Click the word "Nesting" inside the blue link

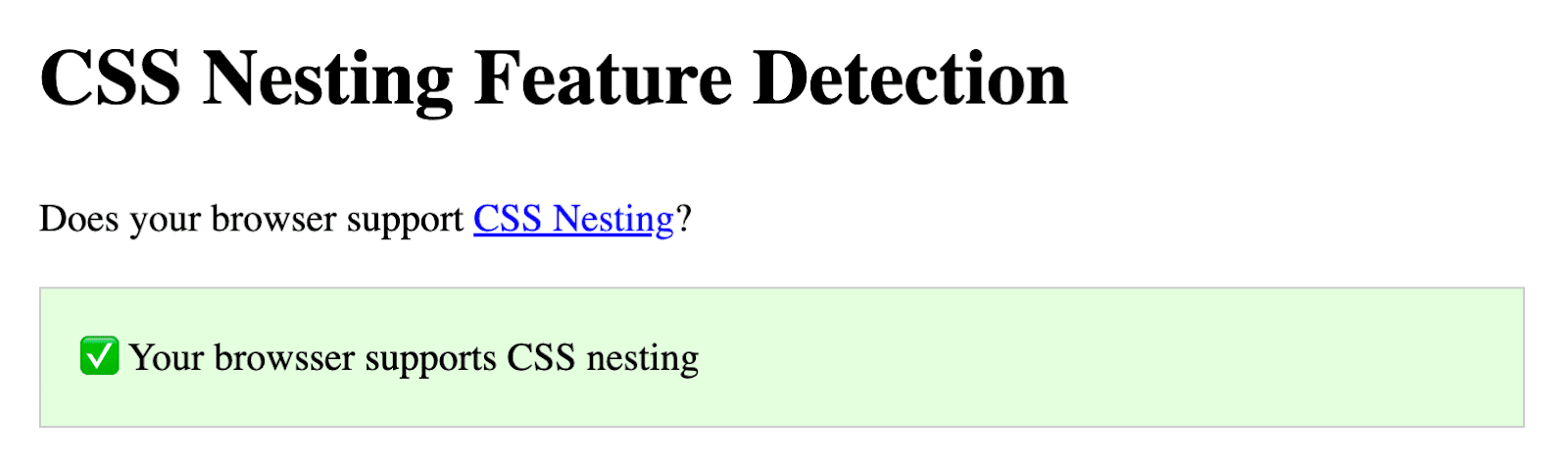(x=612, y=219)
